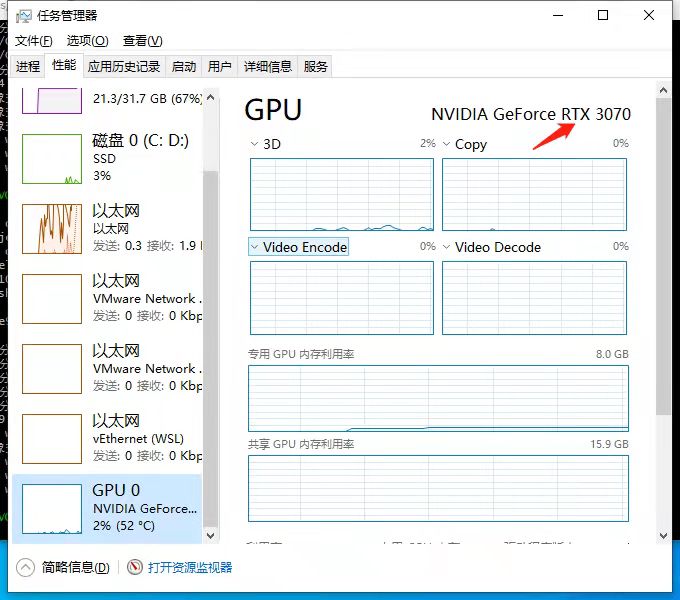
Task: Open the 选项(O) menu
Action: pos(87,41)
